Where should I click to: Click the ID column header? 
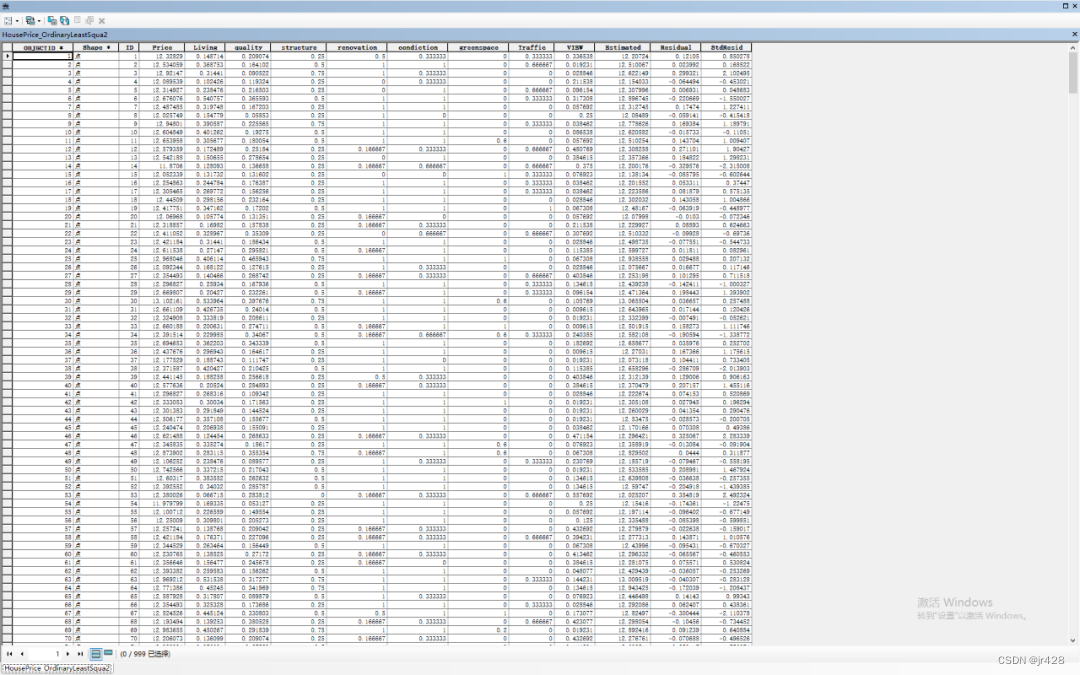click(x=129, y=48)
